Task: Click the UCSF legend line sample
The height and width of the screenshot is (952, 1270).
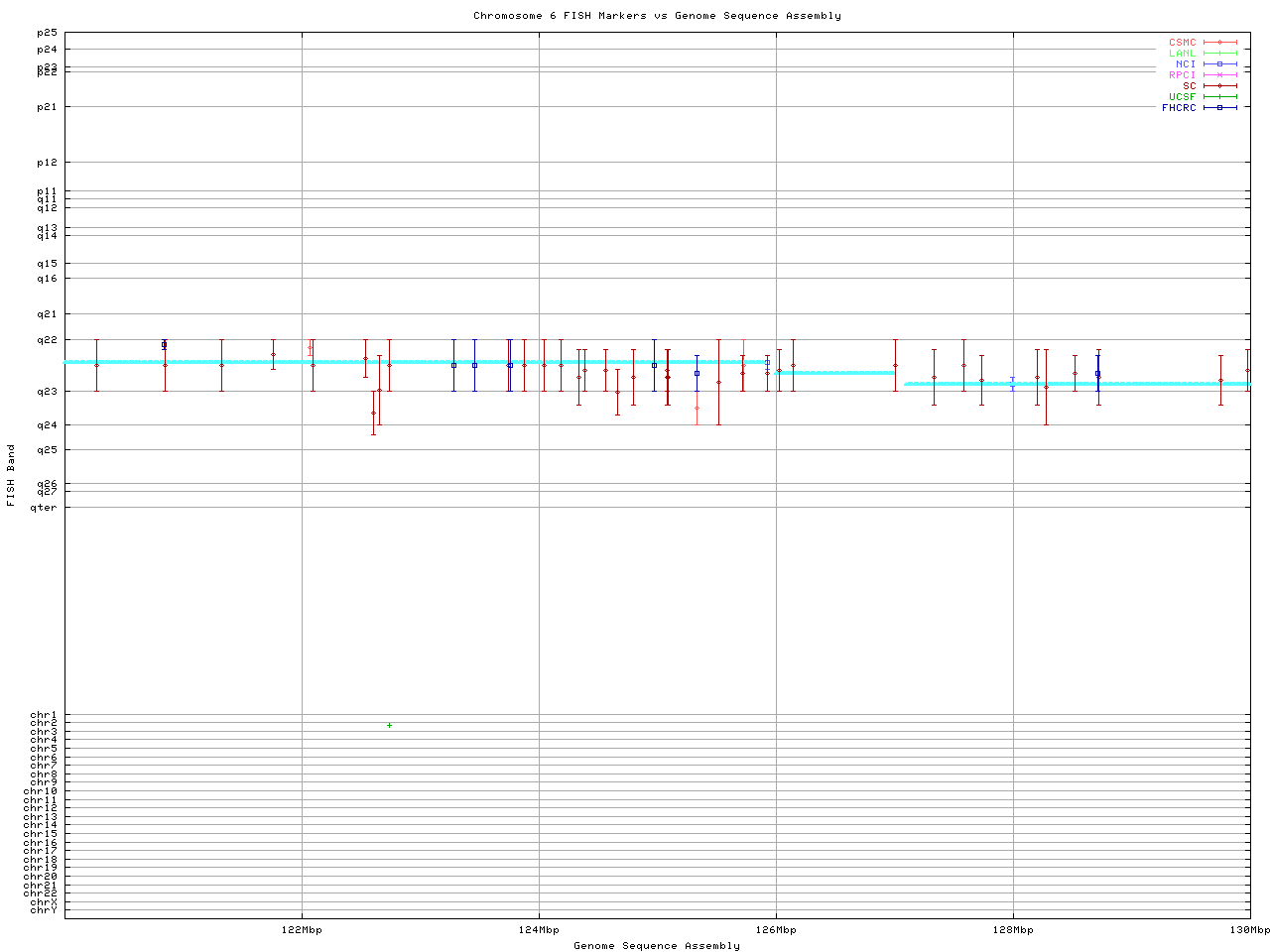Action: [1219, 97]
